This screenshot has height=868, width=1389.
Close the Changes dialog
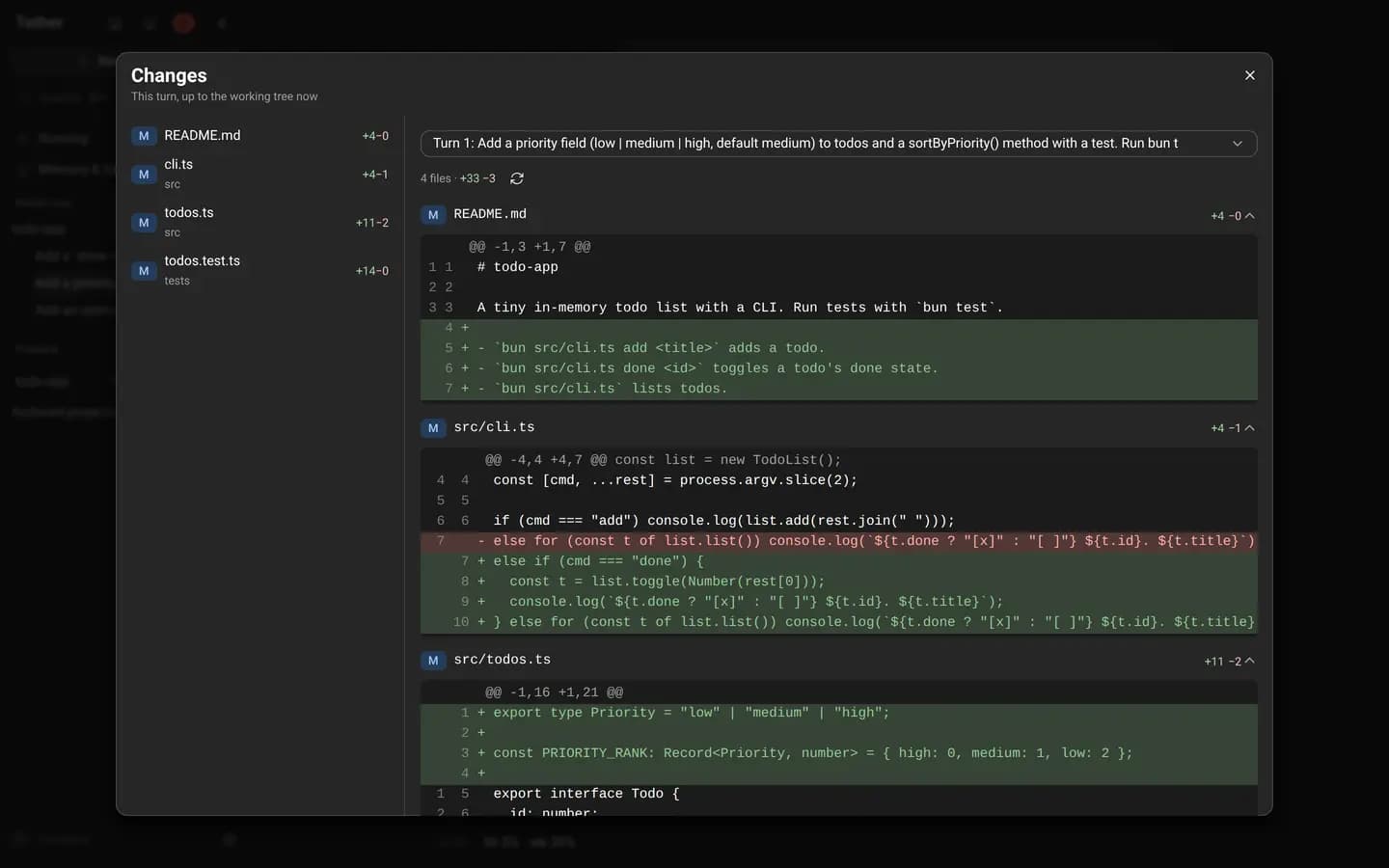(x=1249, y=75)
